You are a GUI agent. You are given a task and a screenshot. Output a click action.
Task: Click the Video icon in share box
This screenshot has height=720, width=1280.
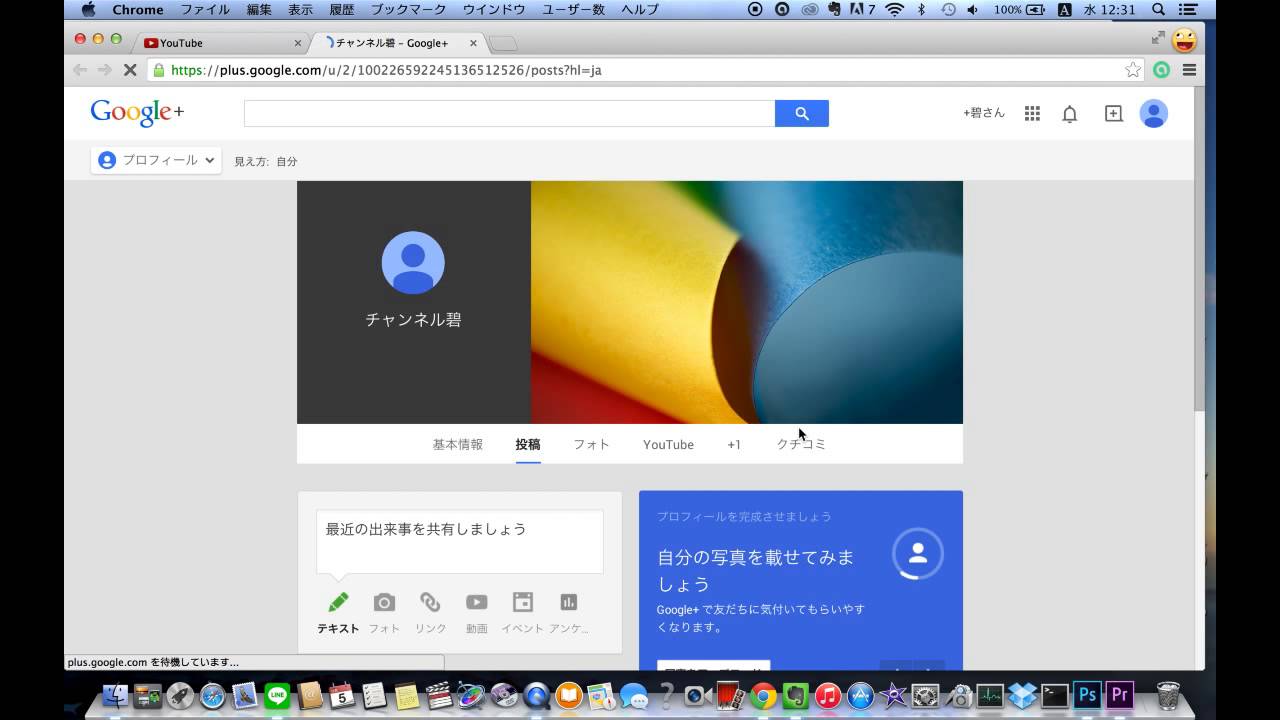[476, 602]
